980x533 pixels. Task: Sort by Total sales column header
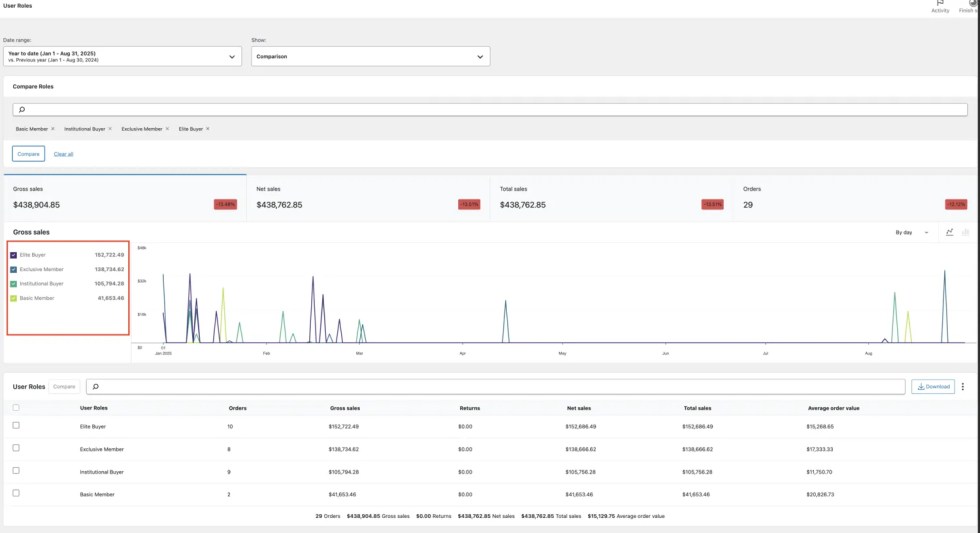pos(698,408)
